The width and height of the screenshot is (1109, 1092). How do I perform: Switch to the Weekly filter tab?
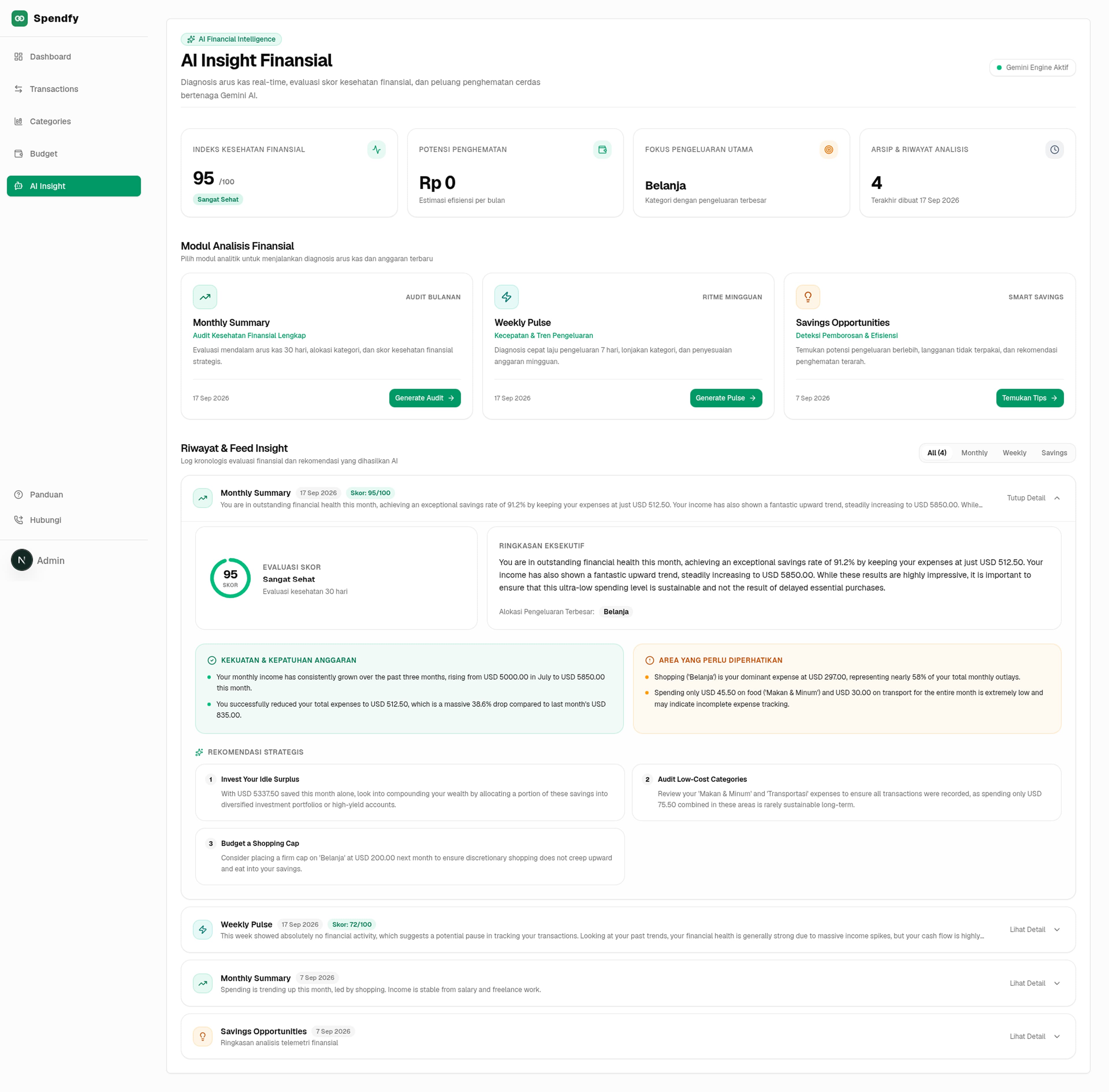pos(1014,453)
